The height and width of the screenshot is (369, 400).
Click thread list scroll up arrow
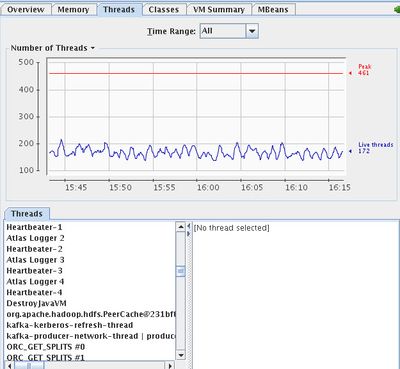pos(180,227)
